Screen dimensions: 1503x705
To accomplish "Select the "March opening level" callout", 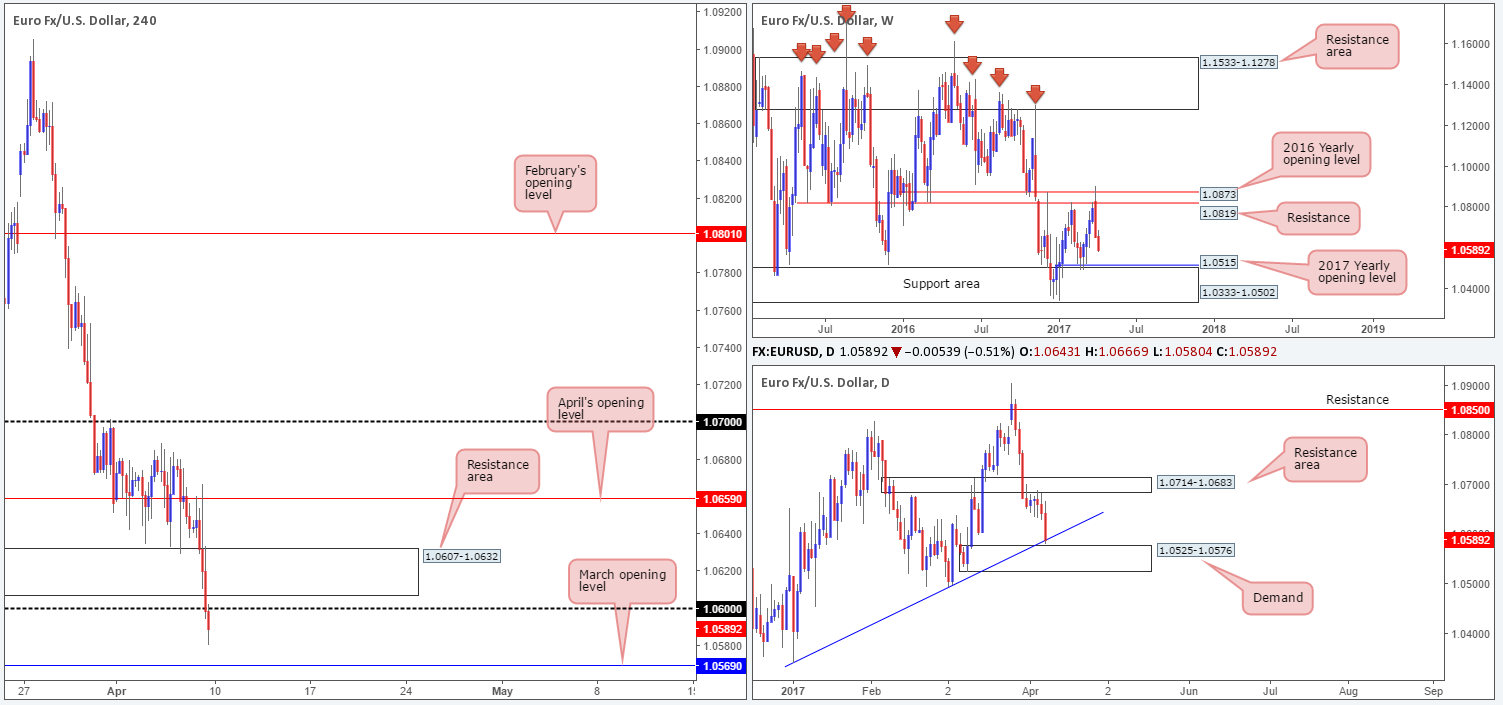I will [620, 581].
